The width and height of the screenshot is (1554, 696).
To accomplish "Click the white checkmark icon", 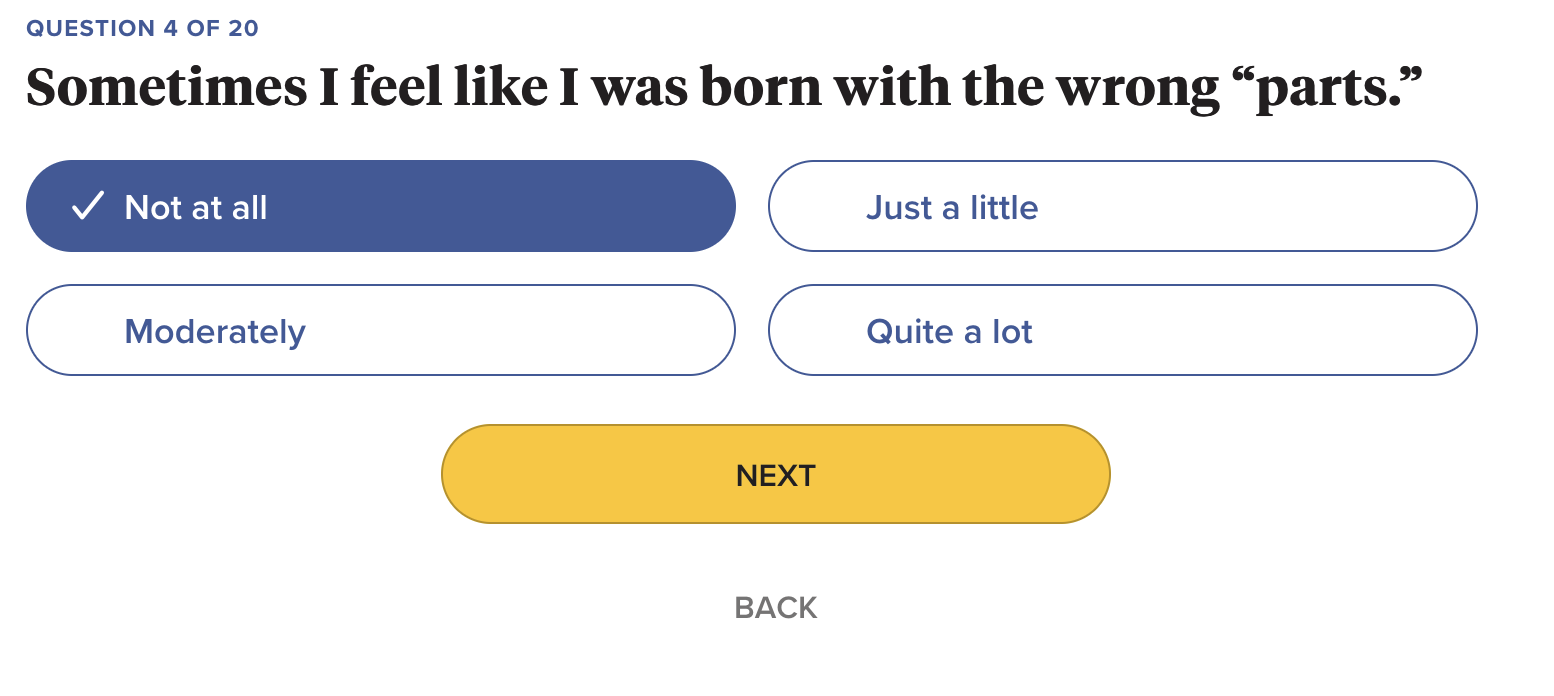I will click(88, 206).
